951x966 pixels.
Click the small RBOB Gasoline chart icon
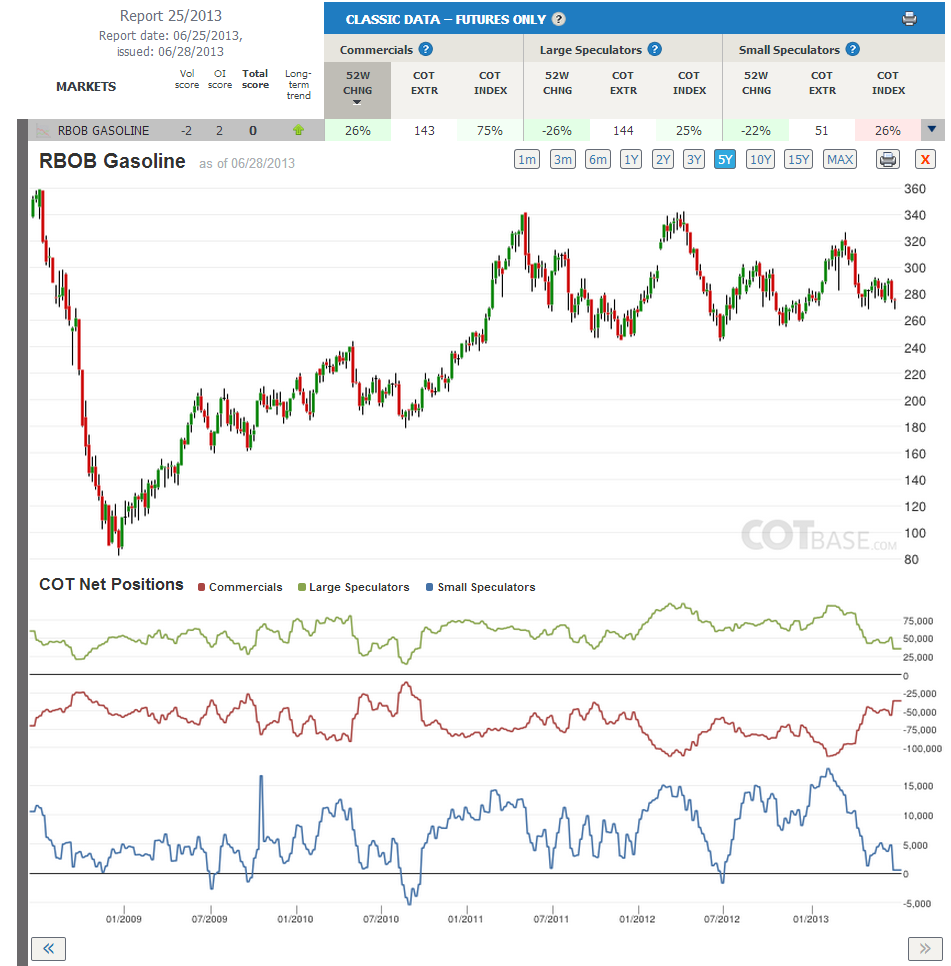coord(42,131)
